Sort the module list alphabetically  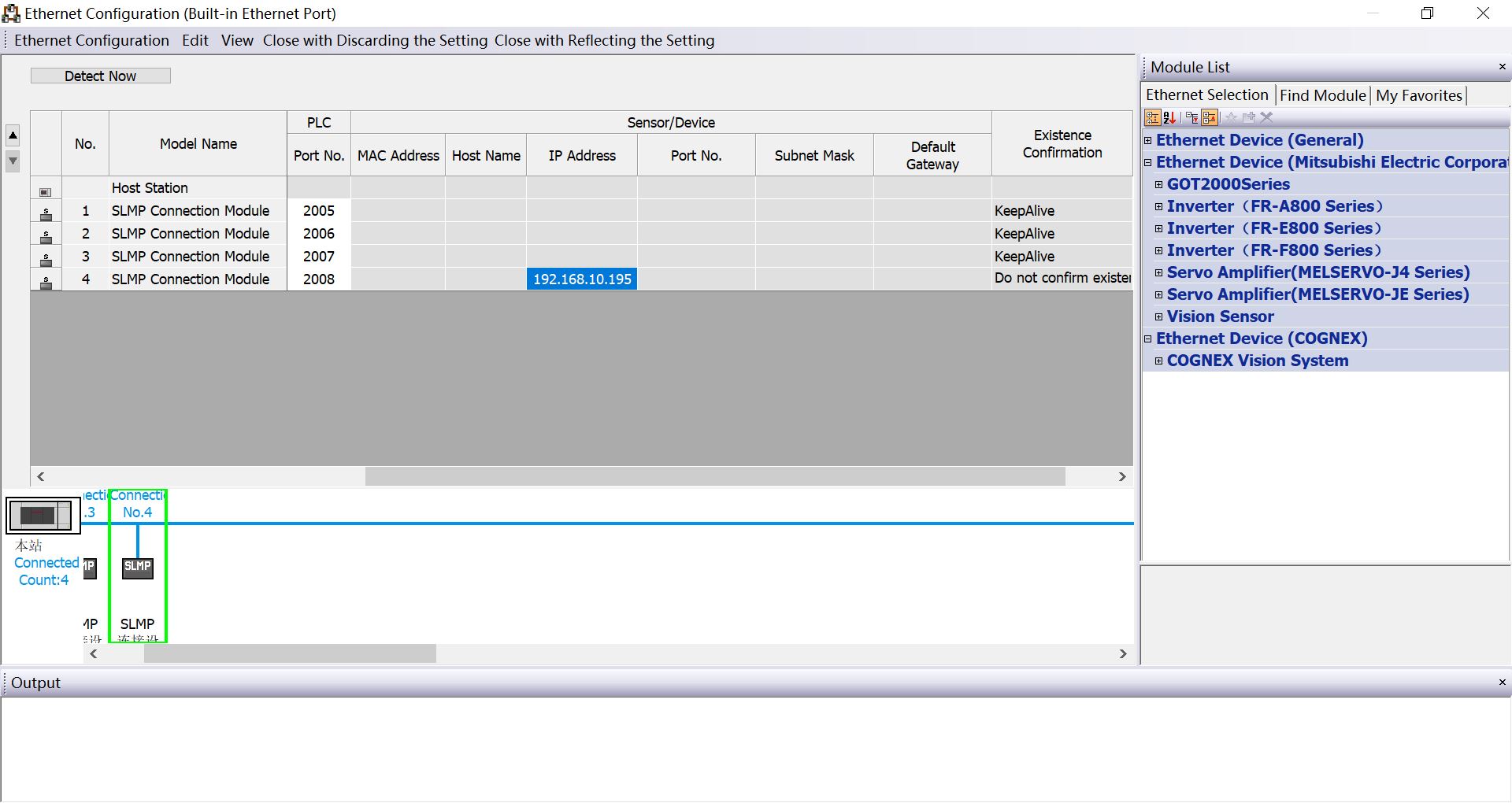tap(1169, 118)
